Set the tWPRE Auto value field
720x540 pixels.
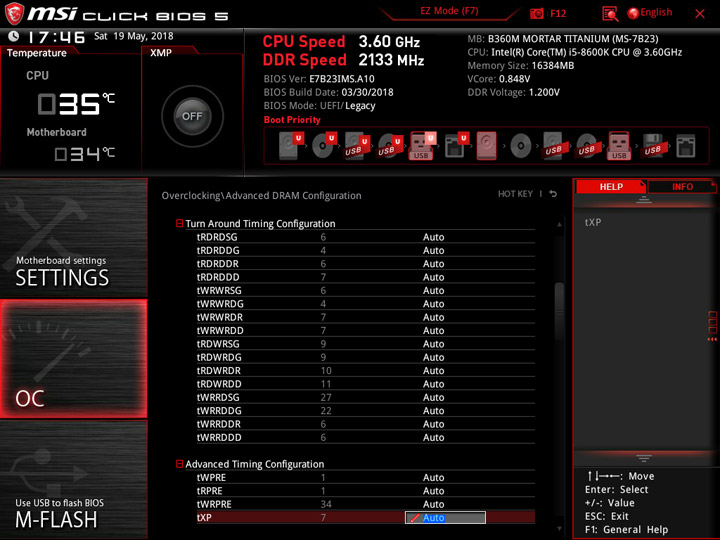(433, 477)
